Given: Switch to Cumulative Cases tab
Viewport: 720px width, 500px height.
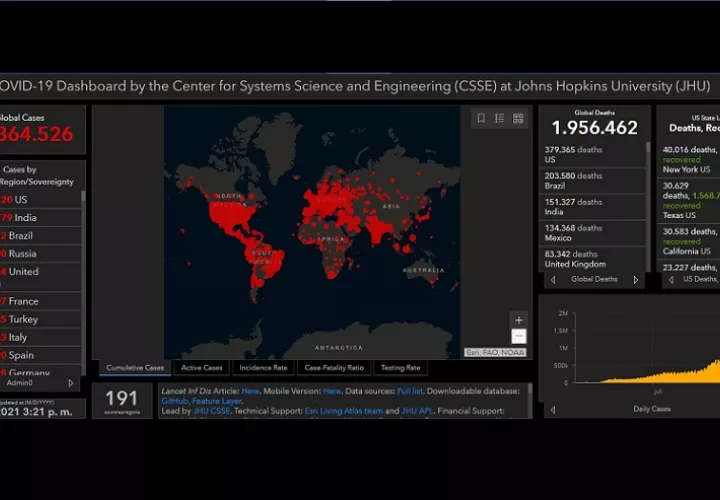Looking at the screenshot, I should tap(135, 368).
